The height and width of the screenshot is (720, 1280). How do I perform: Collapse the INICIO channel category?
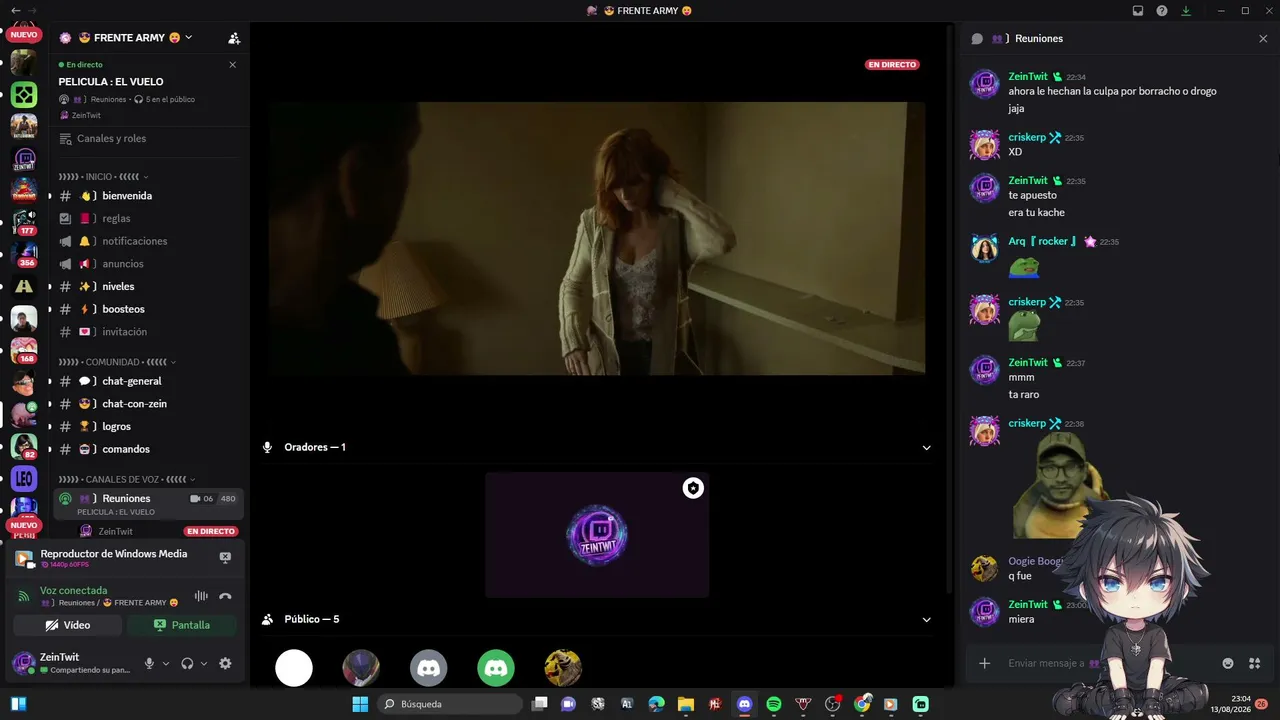click(103, 177)
